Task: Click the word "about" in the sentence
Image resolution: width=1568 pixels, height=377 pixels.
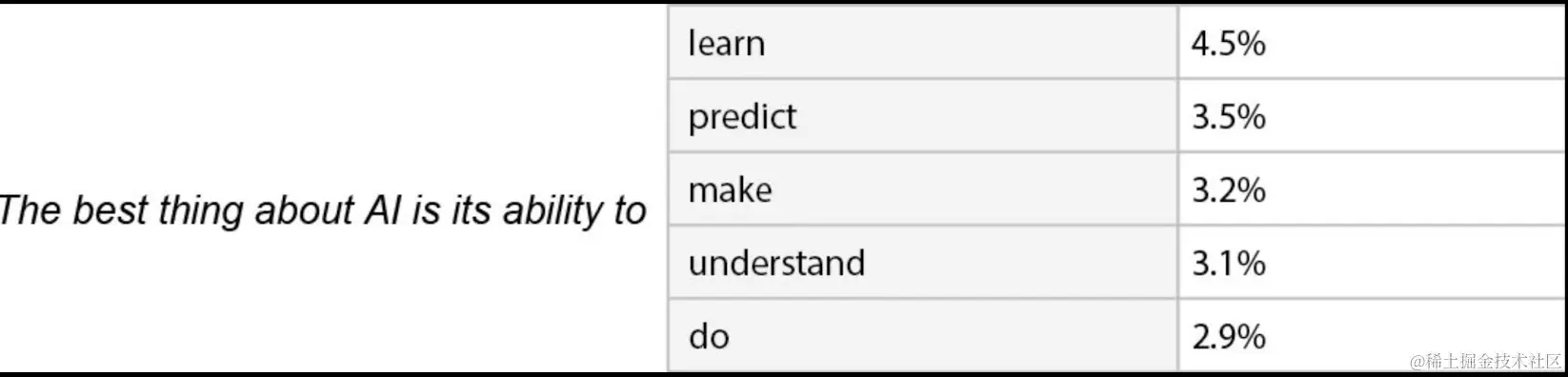Action: [x=305, y=210]
